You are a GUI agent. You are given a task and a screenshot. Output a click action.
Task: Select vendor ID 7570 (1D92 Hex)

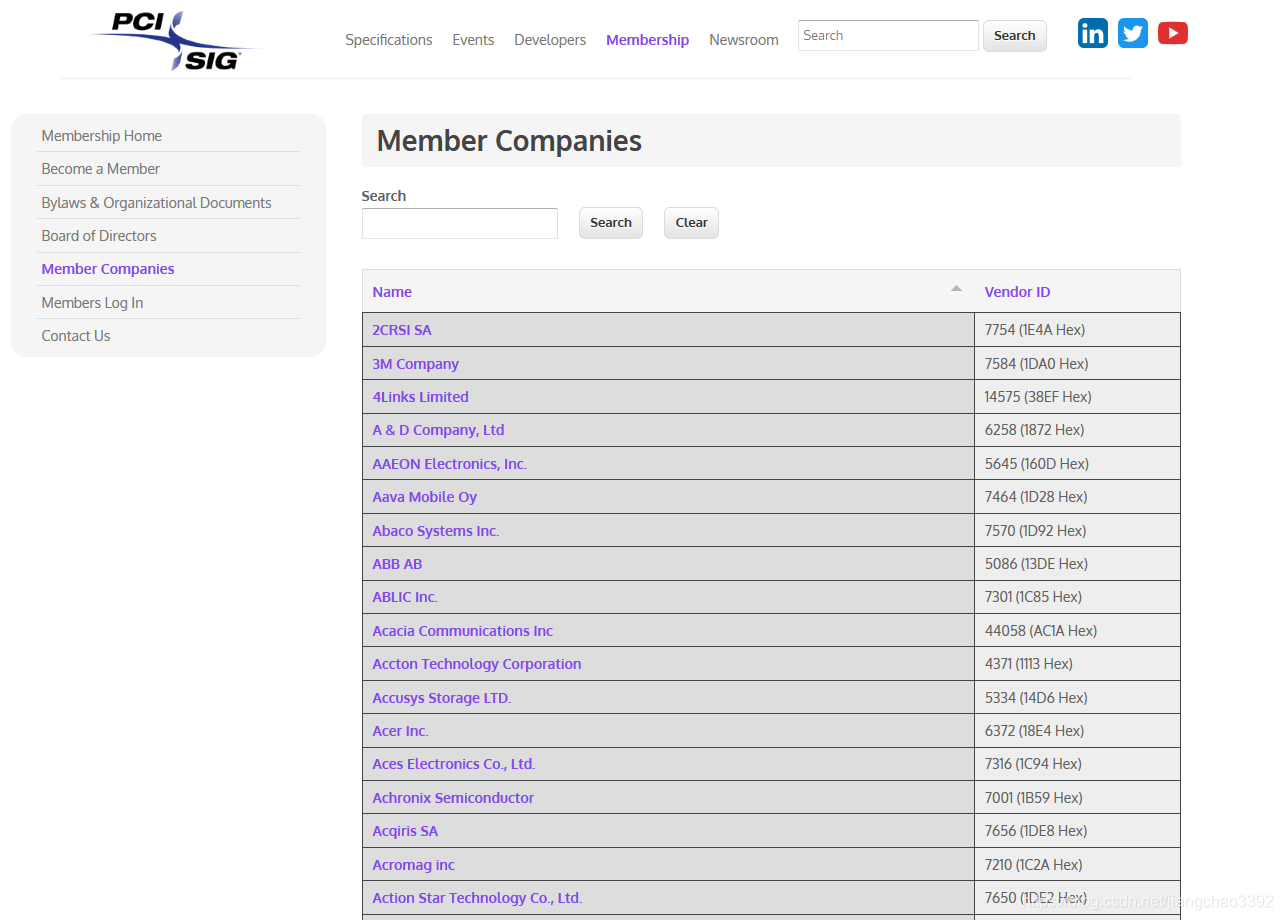[1036, 531]
